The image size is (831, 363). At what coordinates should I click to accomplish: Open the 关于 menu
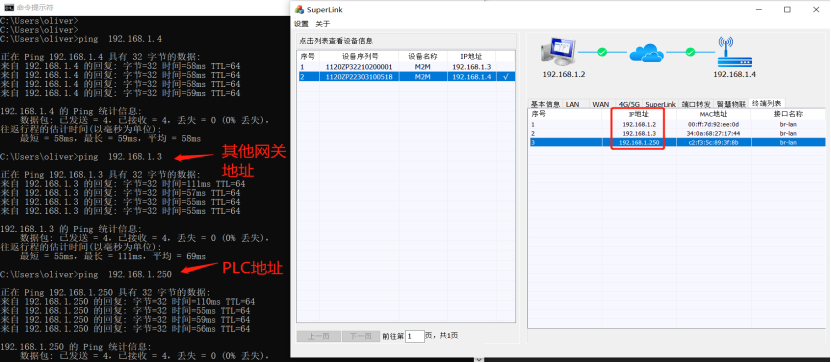[x=322, y=24]
